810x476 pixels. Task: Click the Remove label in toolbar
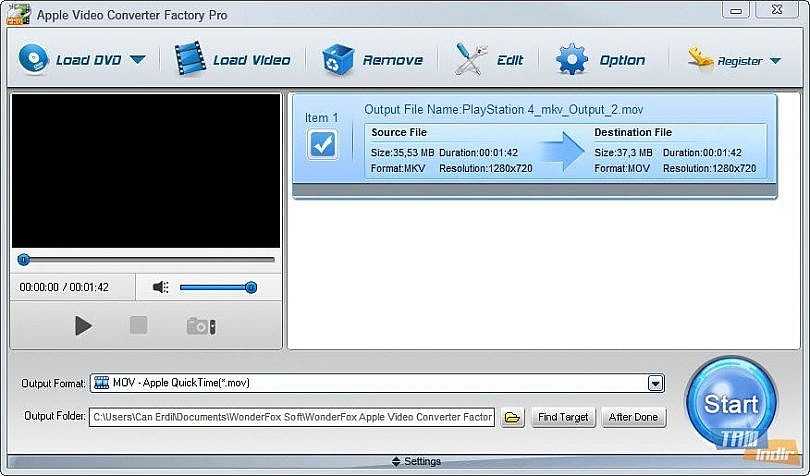(x=393, y=60)
